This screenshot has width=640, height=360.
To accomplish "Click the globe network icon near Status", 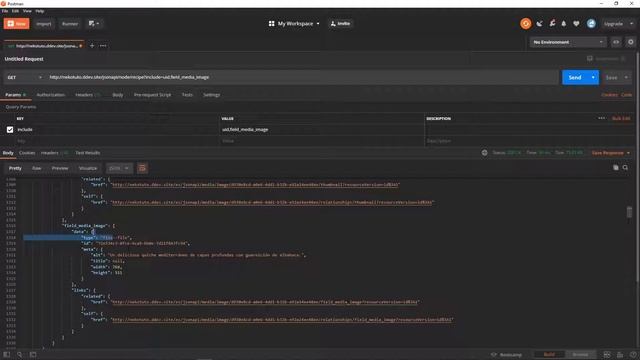I will point(484,153).
